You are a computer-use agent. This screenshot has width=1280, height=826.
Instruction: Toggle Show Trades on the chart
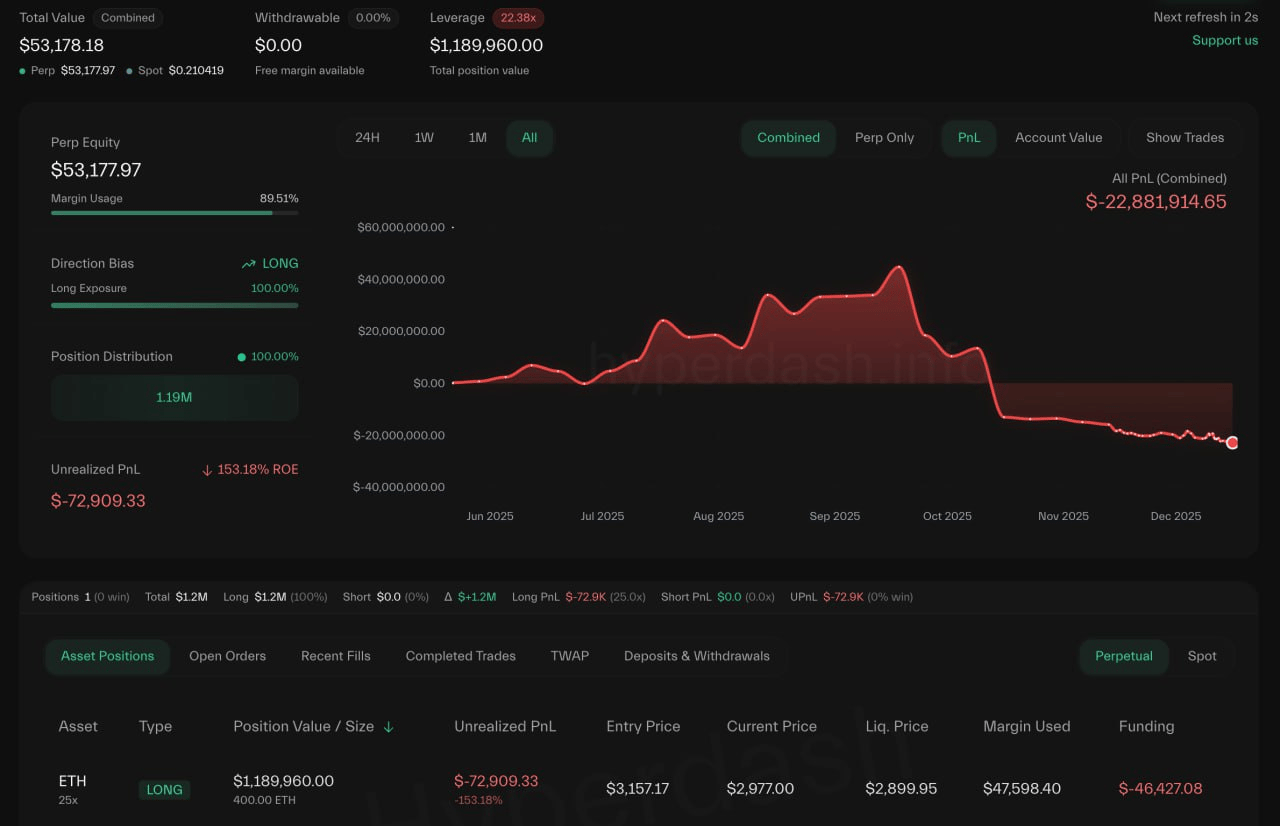pos(1185,138)
